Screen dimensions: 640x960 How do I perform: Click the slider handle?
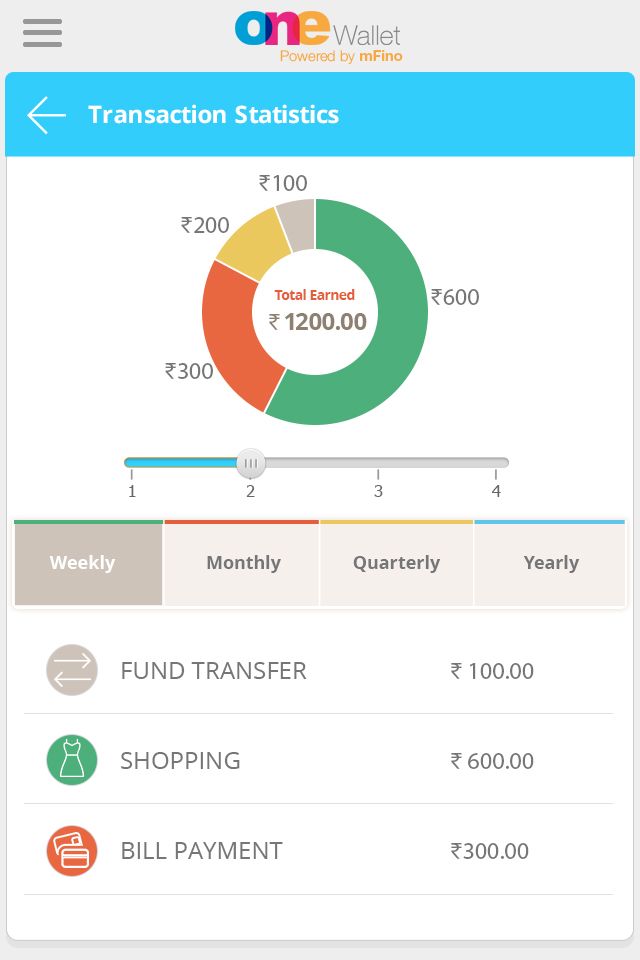tap(251, 463)
